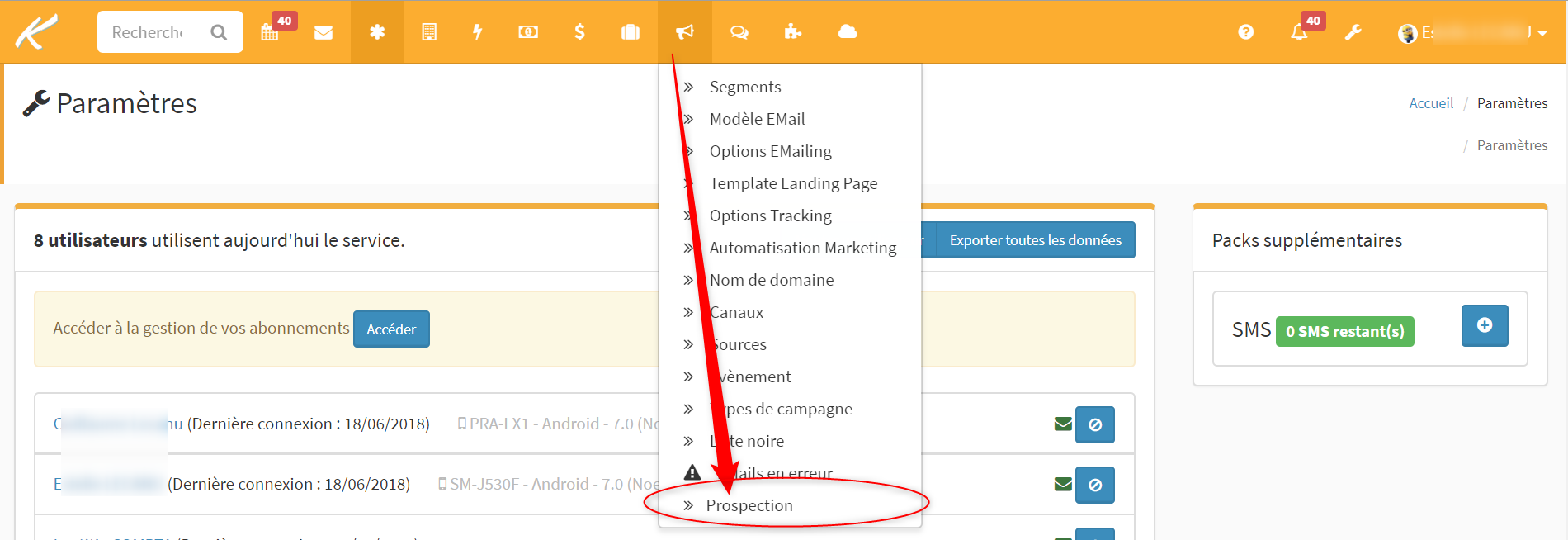
Task: Open Automatisation Marketing menu entry
Action: [x=803, y=248]
